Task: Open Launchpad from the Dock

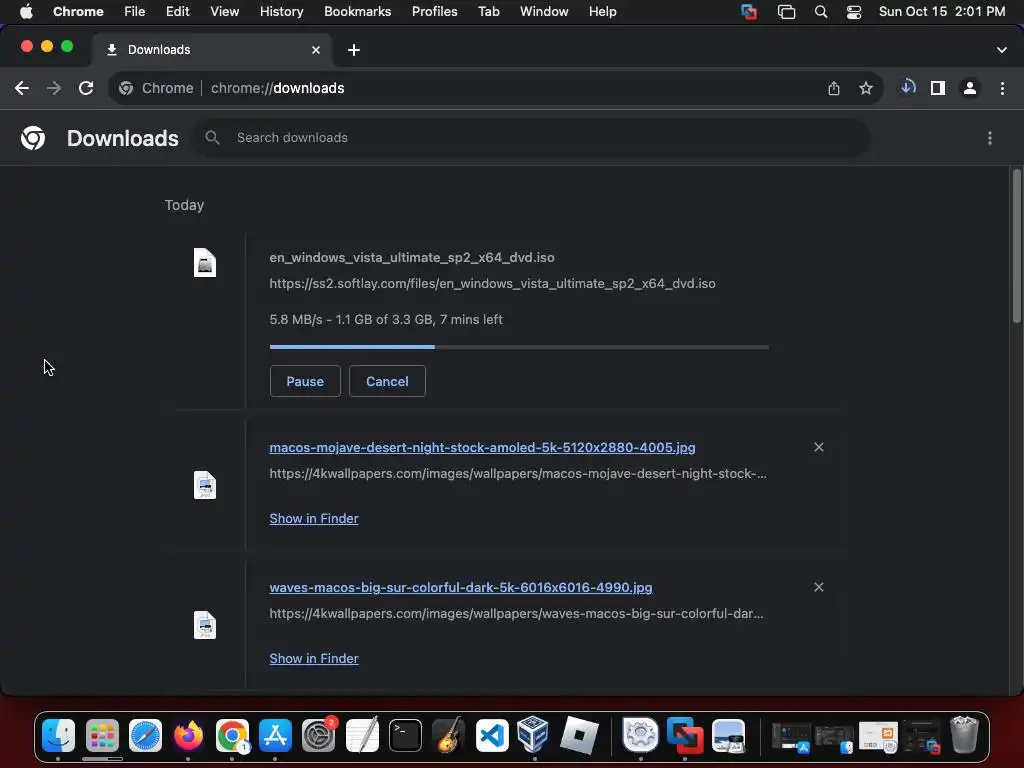Action: point(102,735)
